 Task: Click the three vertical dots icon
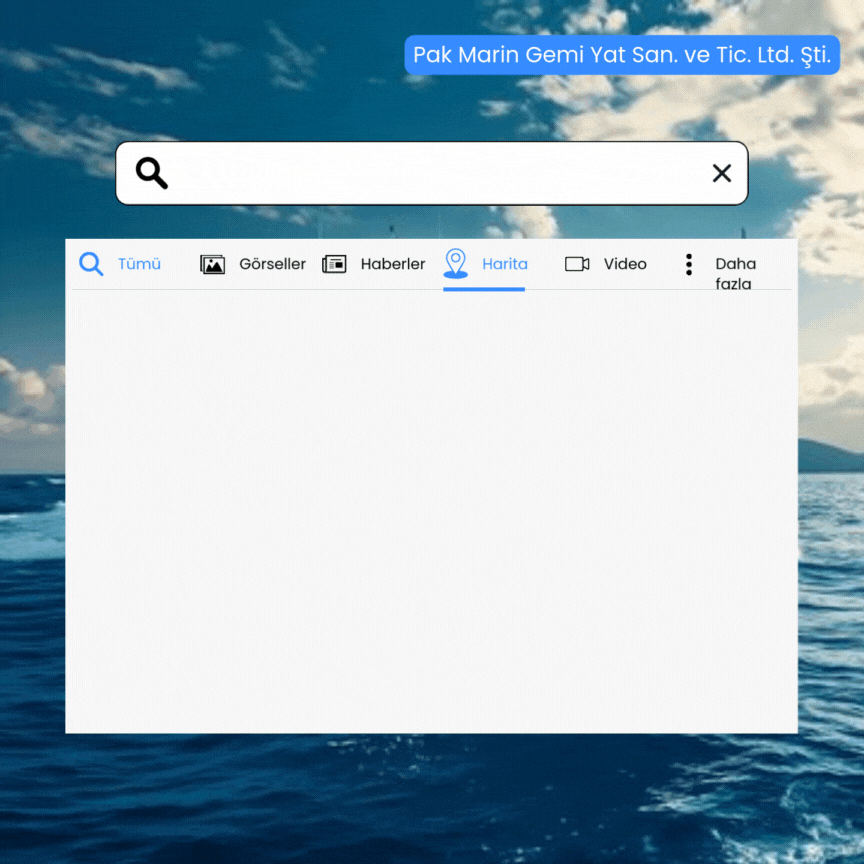(x=689, y=264)
